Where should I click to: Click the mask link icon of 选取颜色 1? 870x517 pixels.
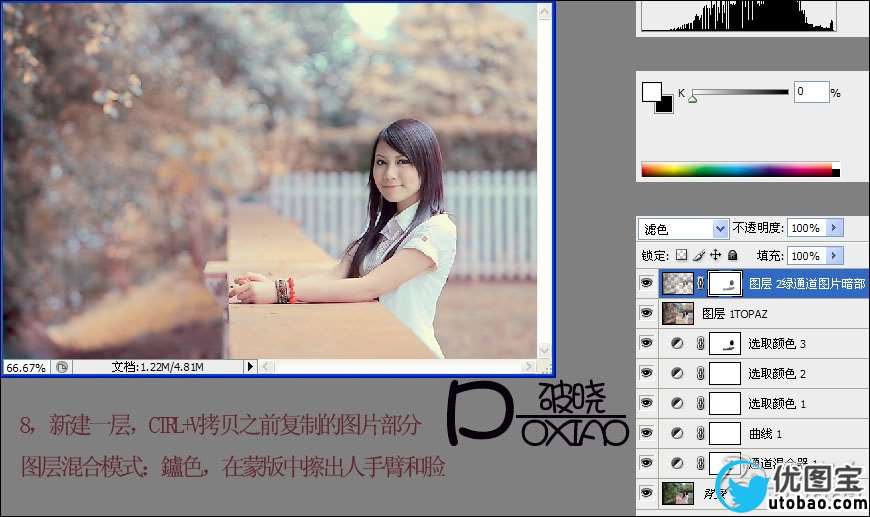pyautogui.click(x=701, y=403)
